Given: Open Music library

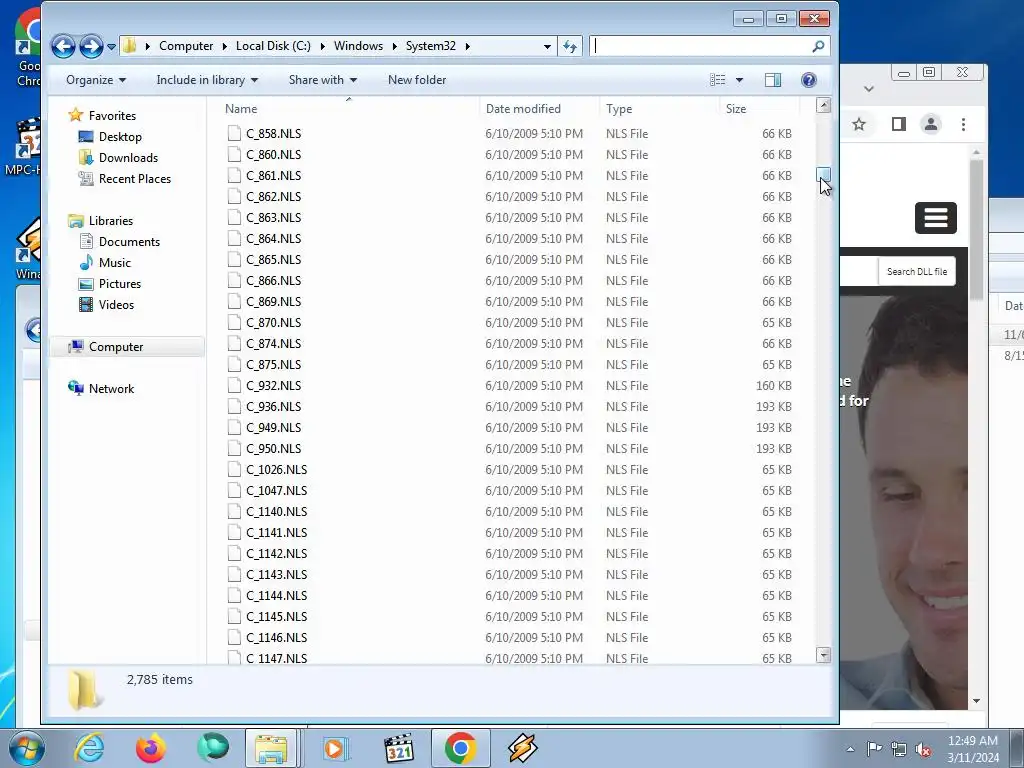Looking at the screenshot, I should [115, 263].
